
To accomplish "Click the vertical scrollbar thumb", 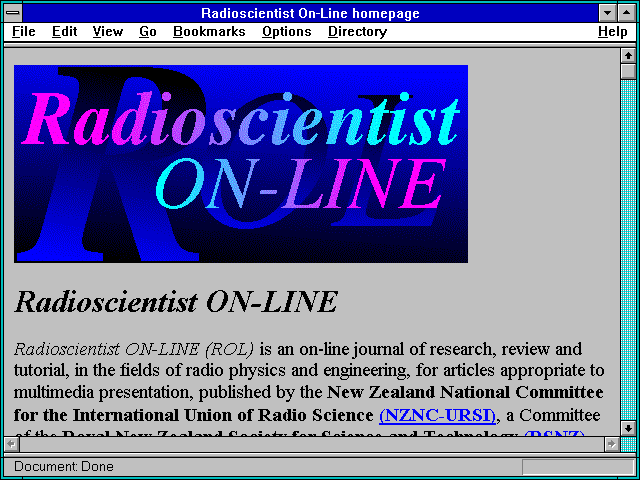I will [x=628, y=71].
